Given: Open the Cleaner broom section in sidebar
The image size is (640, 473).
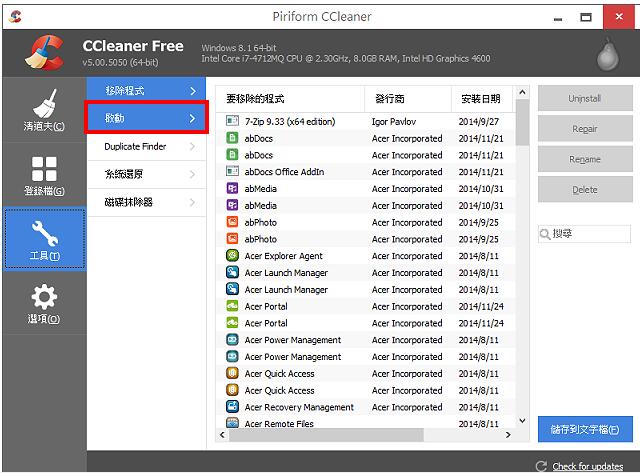Looking at the screenshot, I should (x=44, y=110).
